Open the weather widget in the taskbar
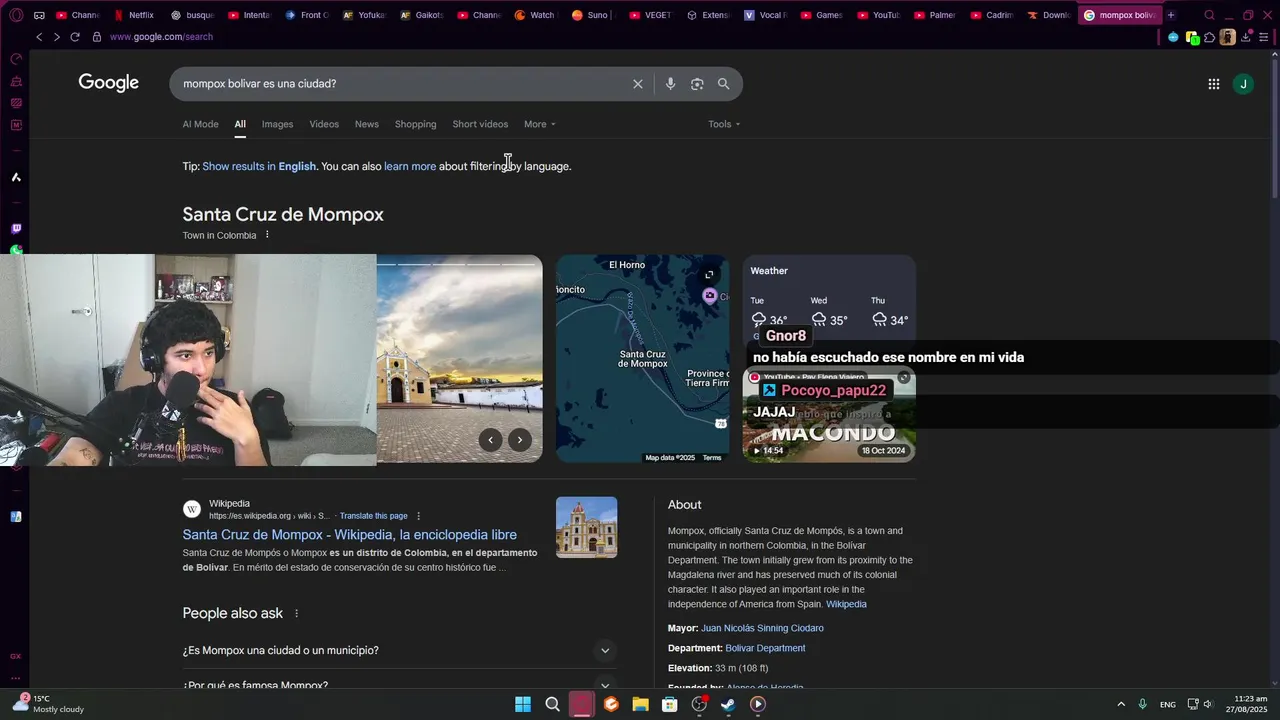Image resolution: width=1280 pixels, height=720 pixels. [47, 704]
